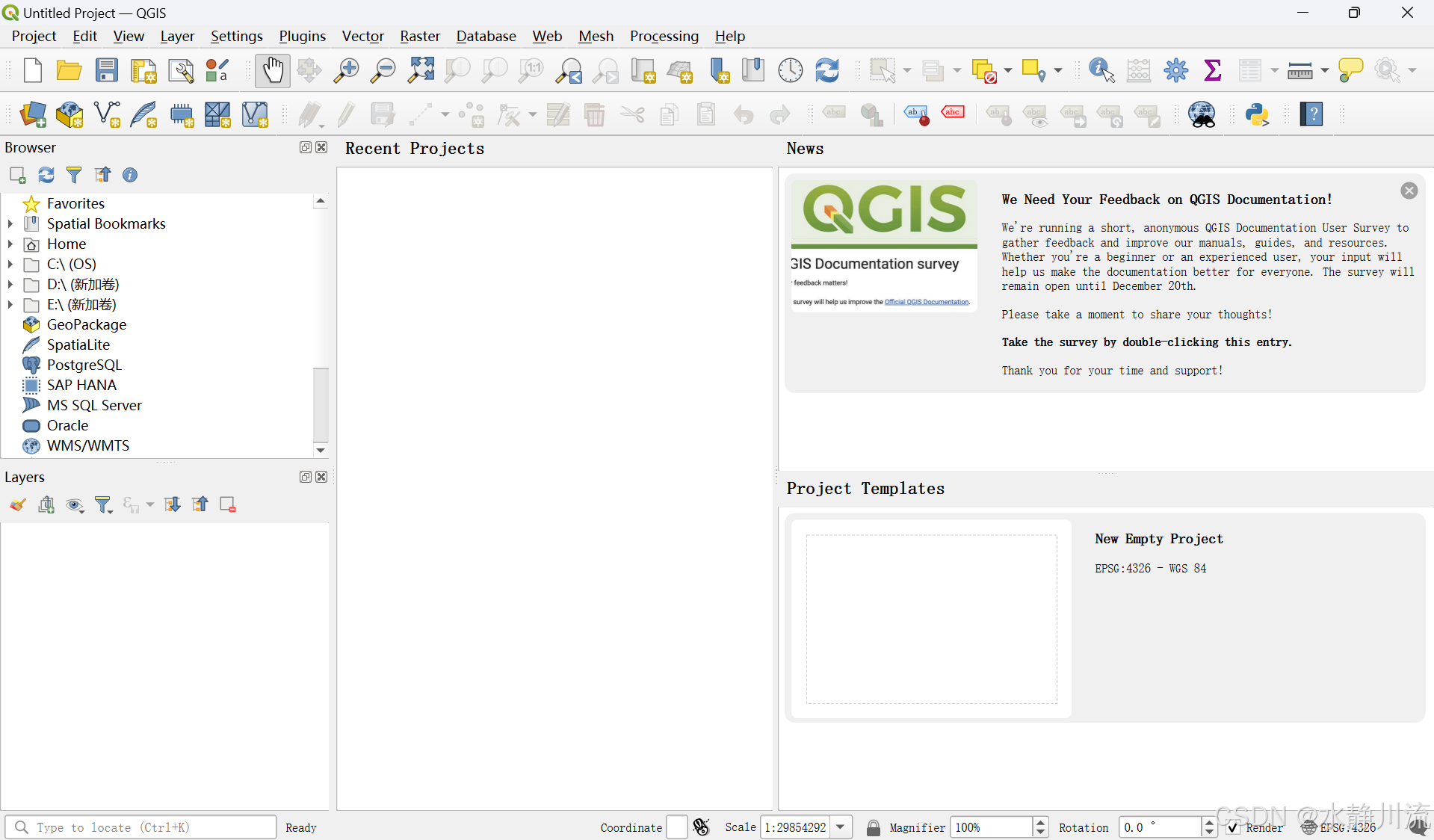
Task: Click Manage Map Themes eye icon
Action: [74, 505]
